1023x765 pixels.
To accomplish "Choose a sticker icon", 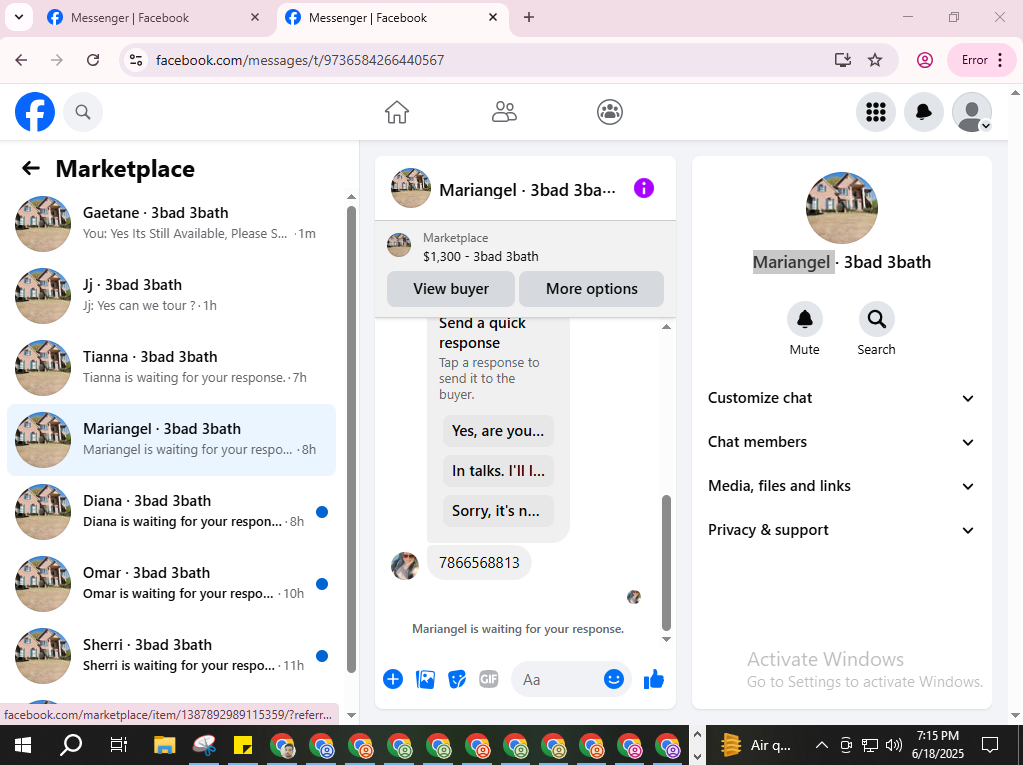I will [457, 680].
